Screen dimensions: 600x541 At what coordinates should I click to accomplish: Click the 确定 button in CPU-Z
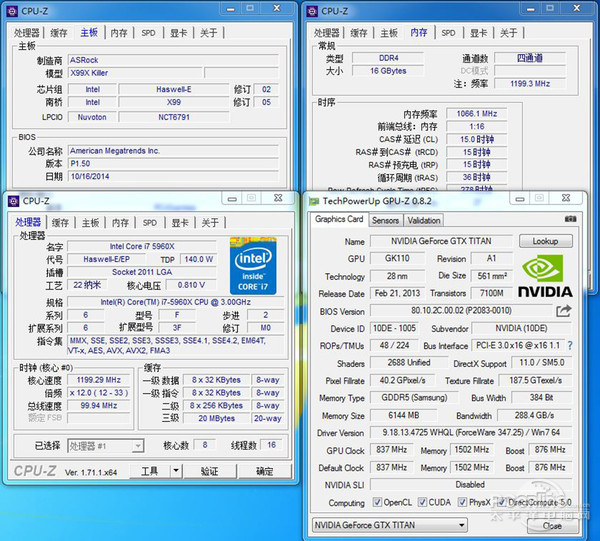click(x=264, y=471)
